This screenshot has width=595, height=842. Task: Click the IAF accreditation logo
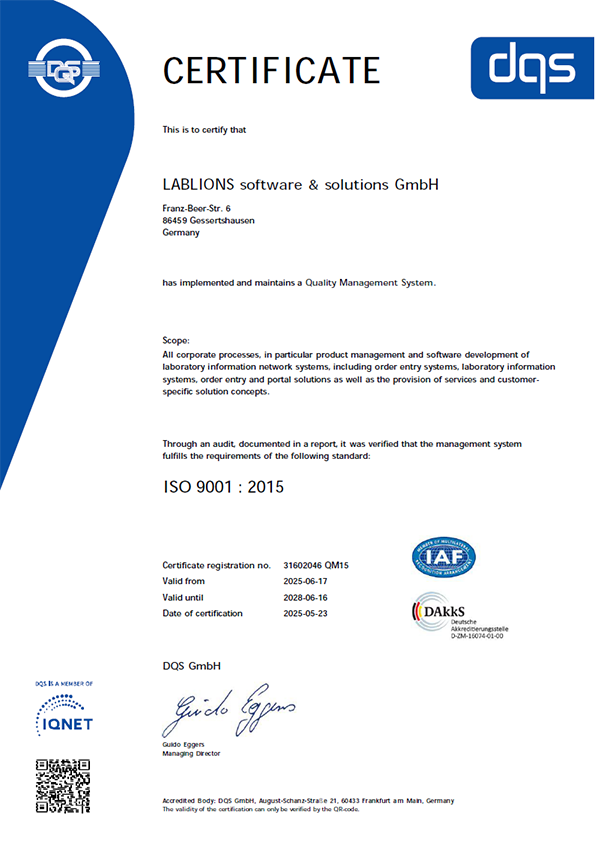tap(444, 557)
